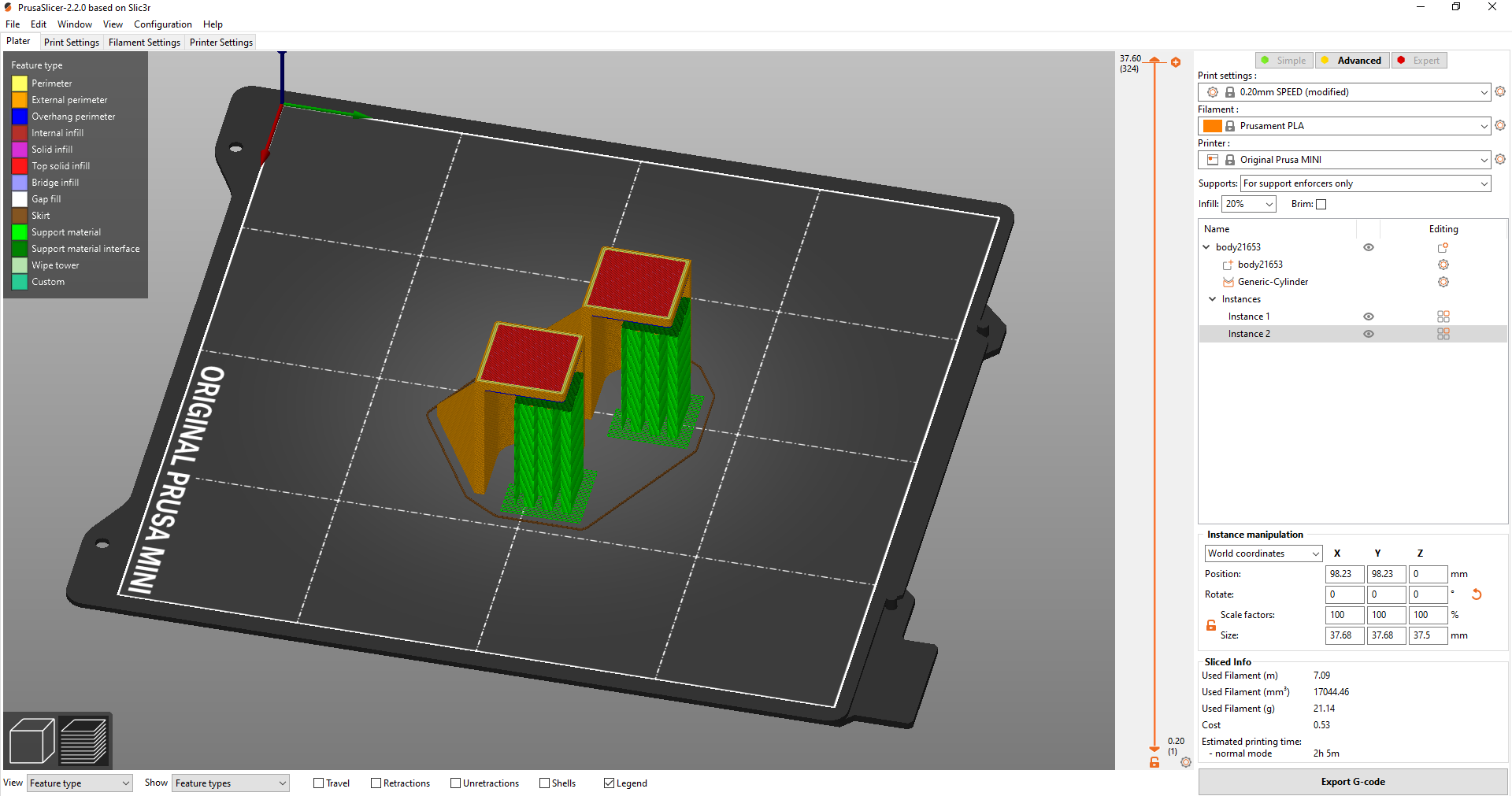Click the Position X input field

(1345, 574)
